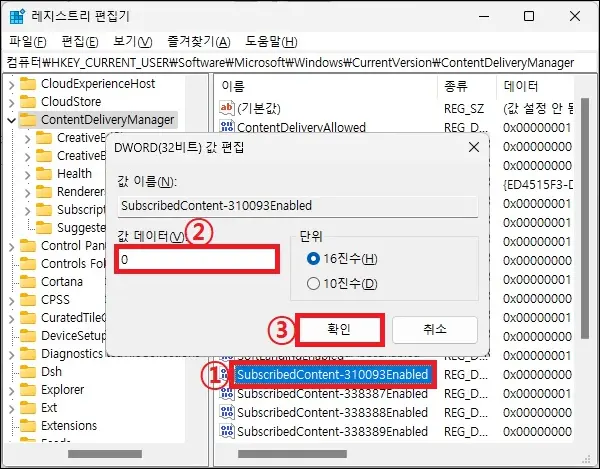Image resolution: width=600 pixels, height=469 pixels.
Task: Click the ContentDeliveryManager folder icon
Action: pyautogui.click(x=28, y=120)
